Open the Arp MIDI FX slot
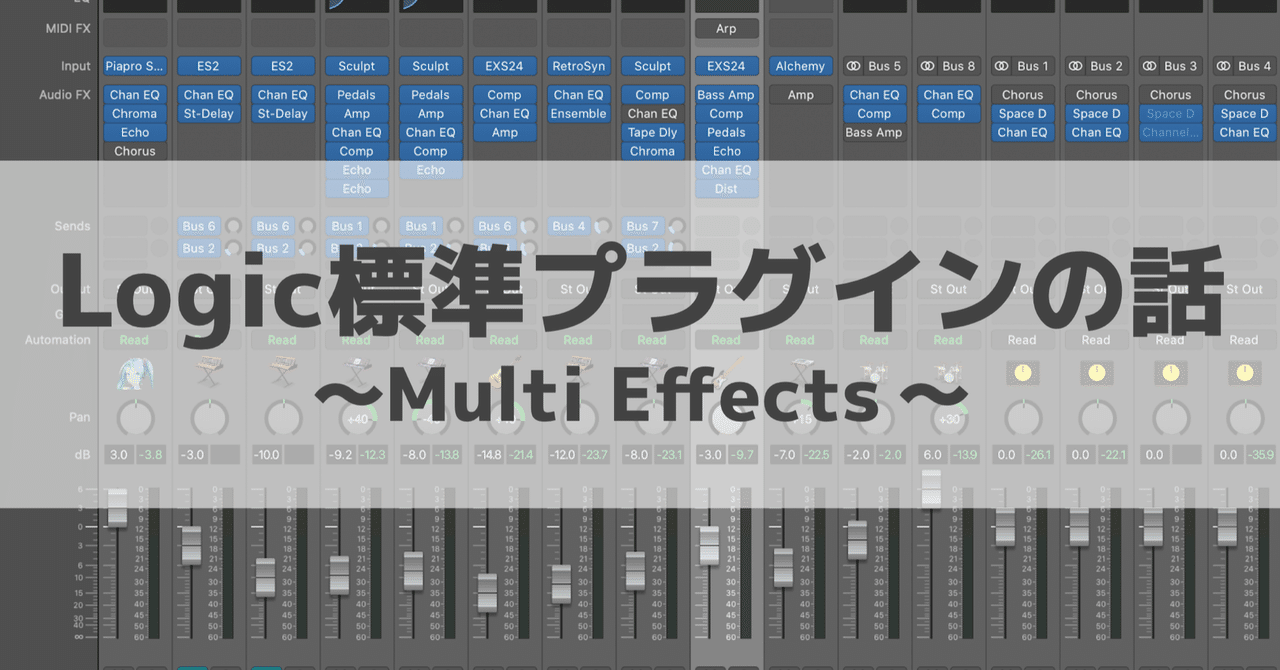The width and height of the screenshot is (1280, 670). (x=727, y=28)
